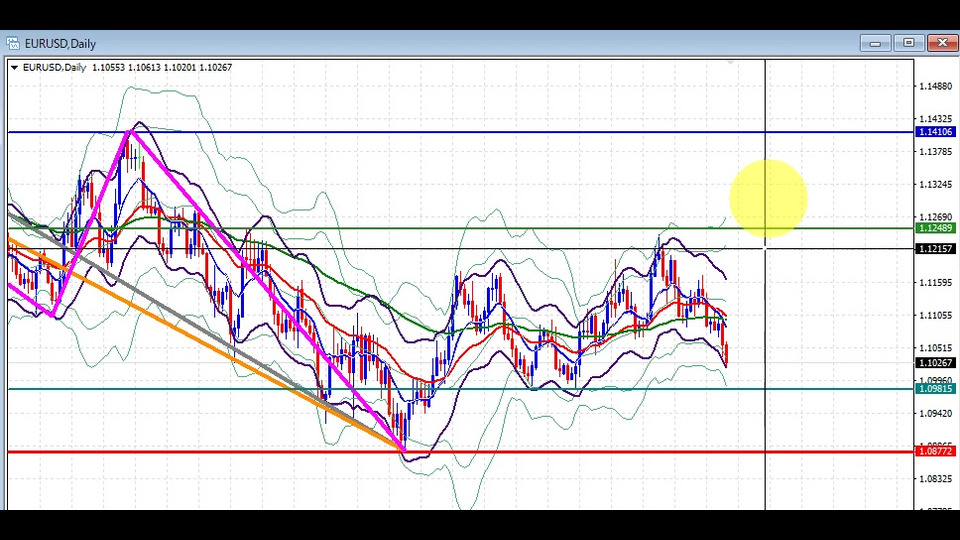Click the 1.13245 price scale value
The height and width of the screenshot is (540, 960).
coord(936,184)
